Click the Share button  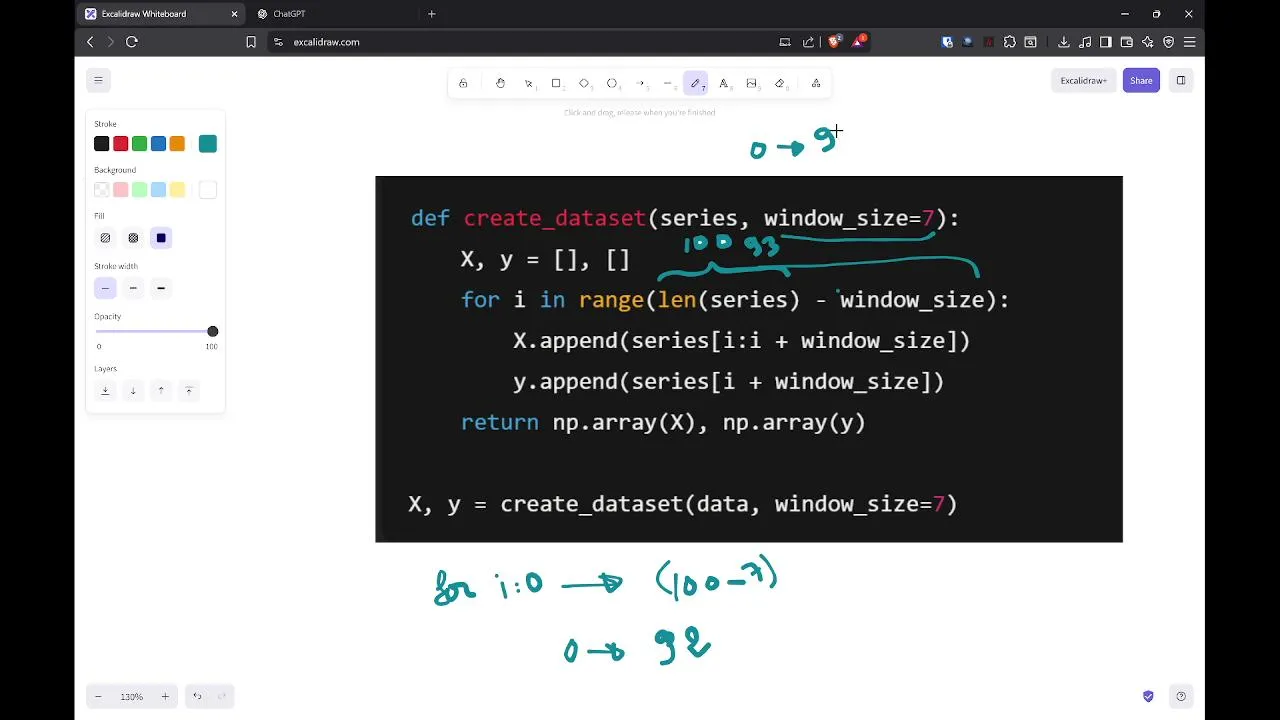[1141, 81]
